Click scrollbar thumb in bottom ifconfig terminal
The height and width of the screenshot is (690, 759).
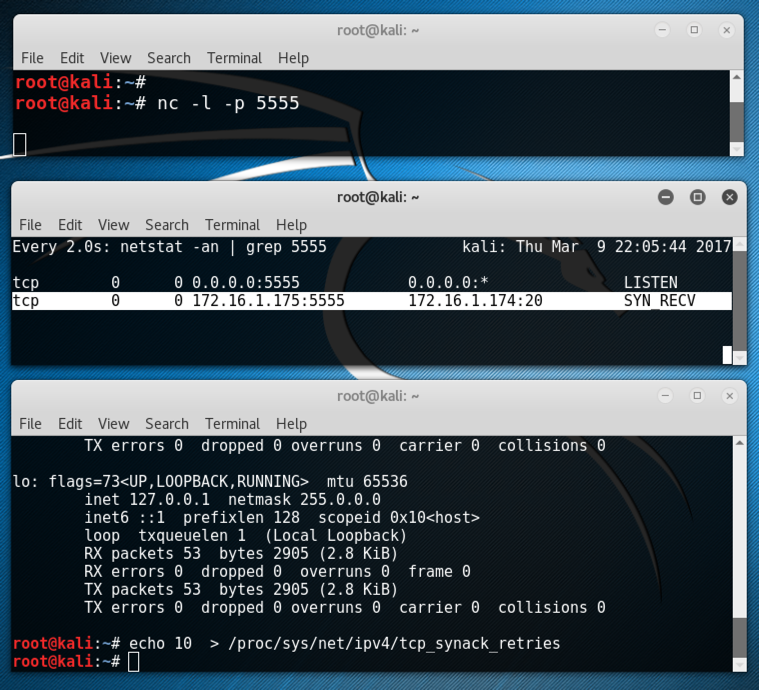click(x=740, y=638)
